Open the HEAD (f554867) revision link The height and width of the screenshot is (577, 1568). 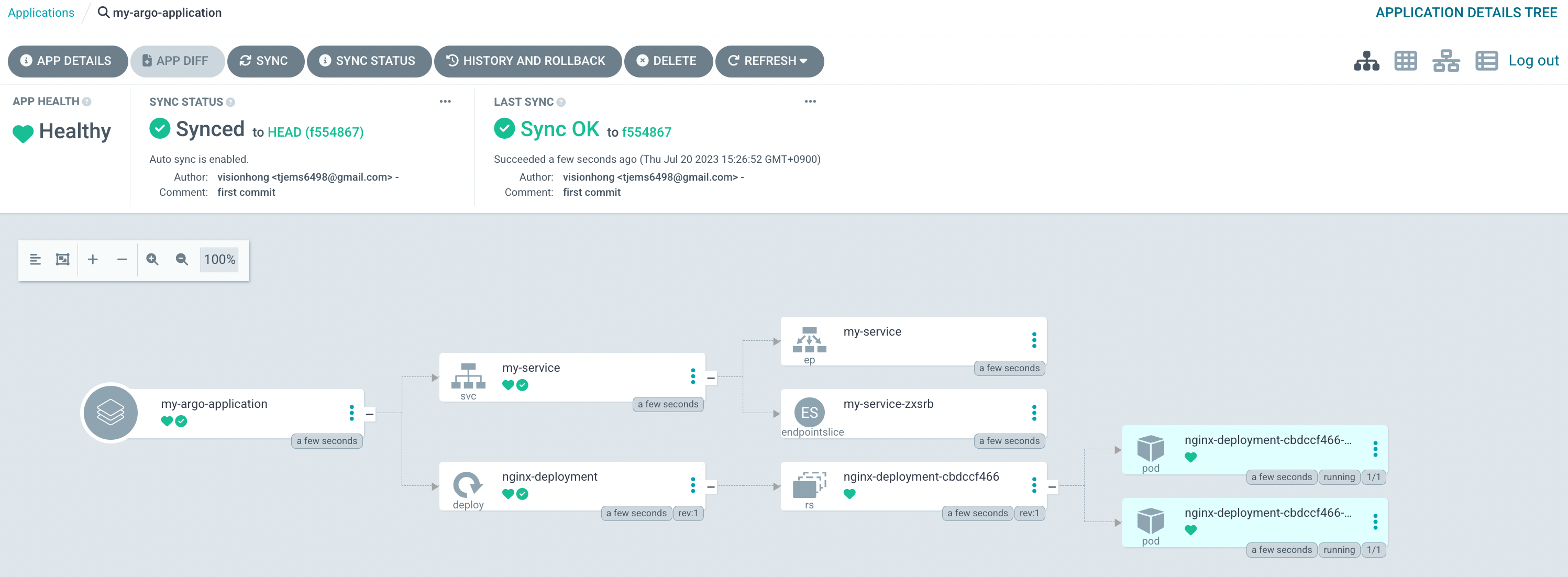coord(315,132)
